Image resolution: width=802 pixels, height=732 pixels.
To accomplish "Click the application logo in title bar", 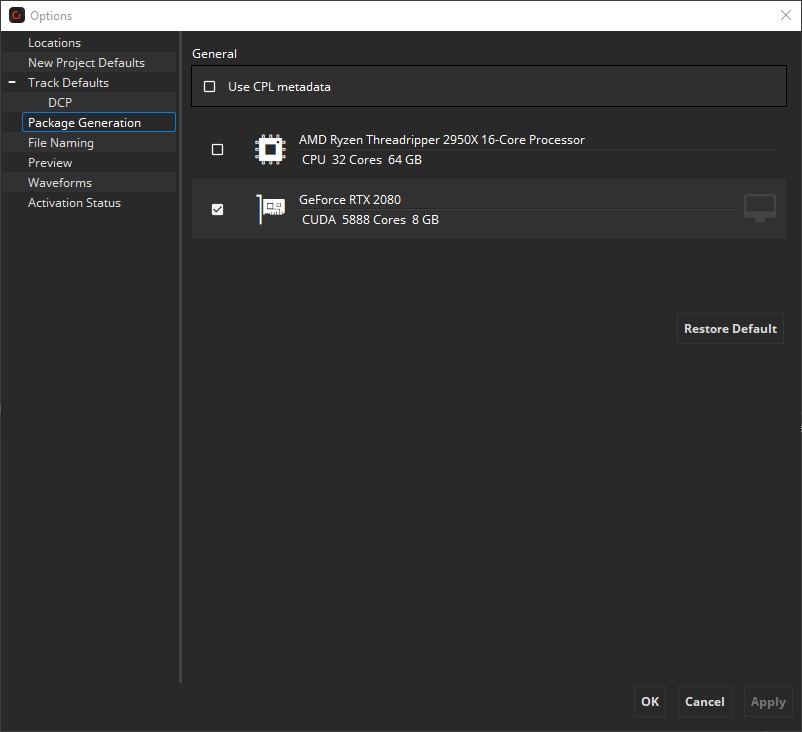I will coord(16,16).
